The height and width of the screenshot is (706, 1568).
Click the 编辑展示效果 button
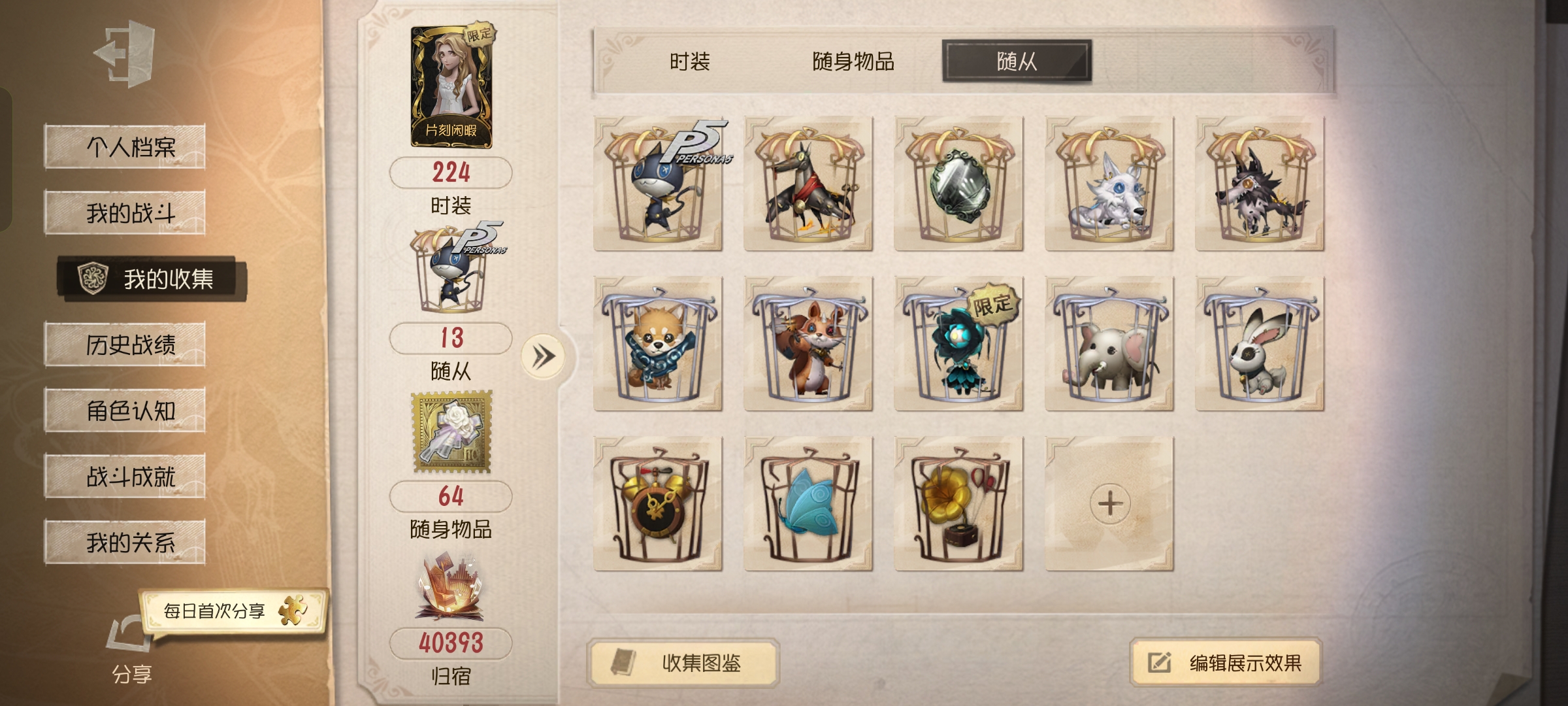click(x=1226, y=663)
